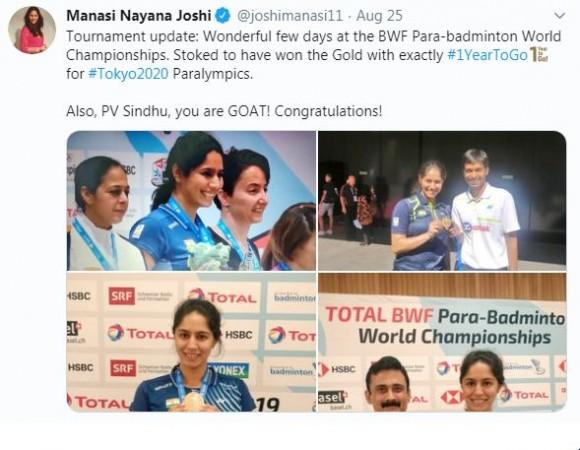580x450 pixels.
Task: Click the PV Sindhu congratulations line
Action: [x=224, y=111]
